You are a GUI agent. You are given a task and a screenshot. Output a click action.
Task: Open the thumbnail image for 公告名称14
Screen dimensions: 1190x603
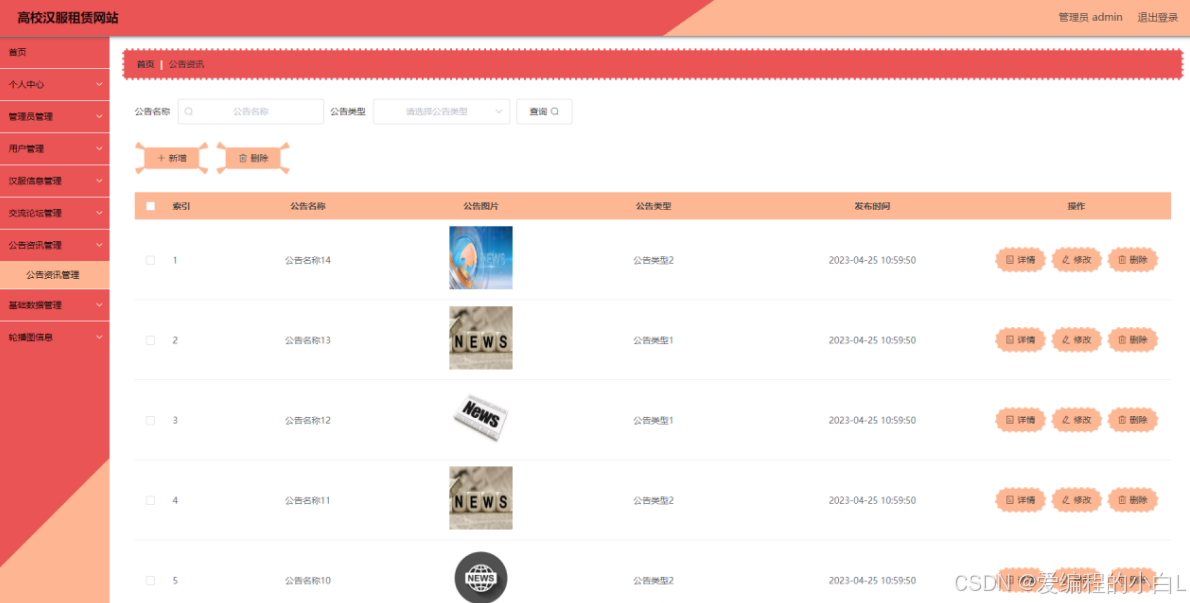pyautogui.click(x=480, y=258)
